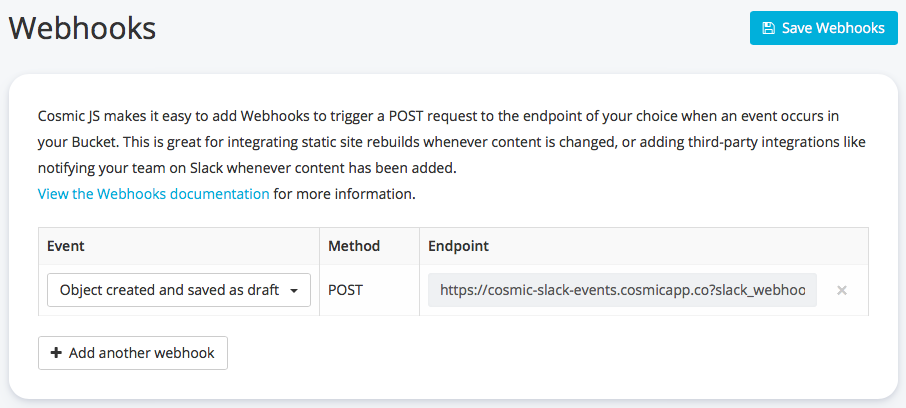Image resolution: width=906 pixels, height=408 pixels.
Task: Click the plus icon beside Add another webhook
Action: pos(55,353)
